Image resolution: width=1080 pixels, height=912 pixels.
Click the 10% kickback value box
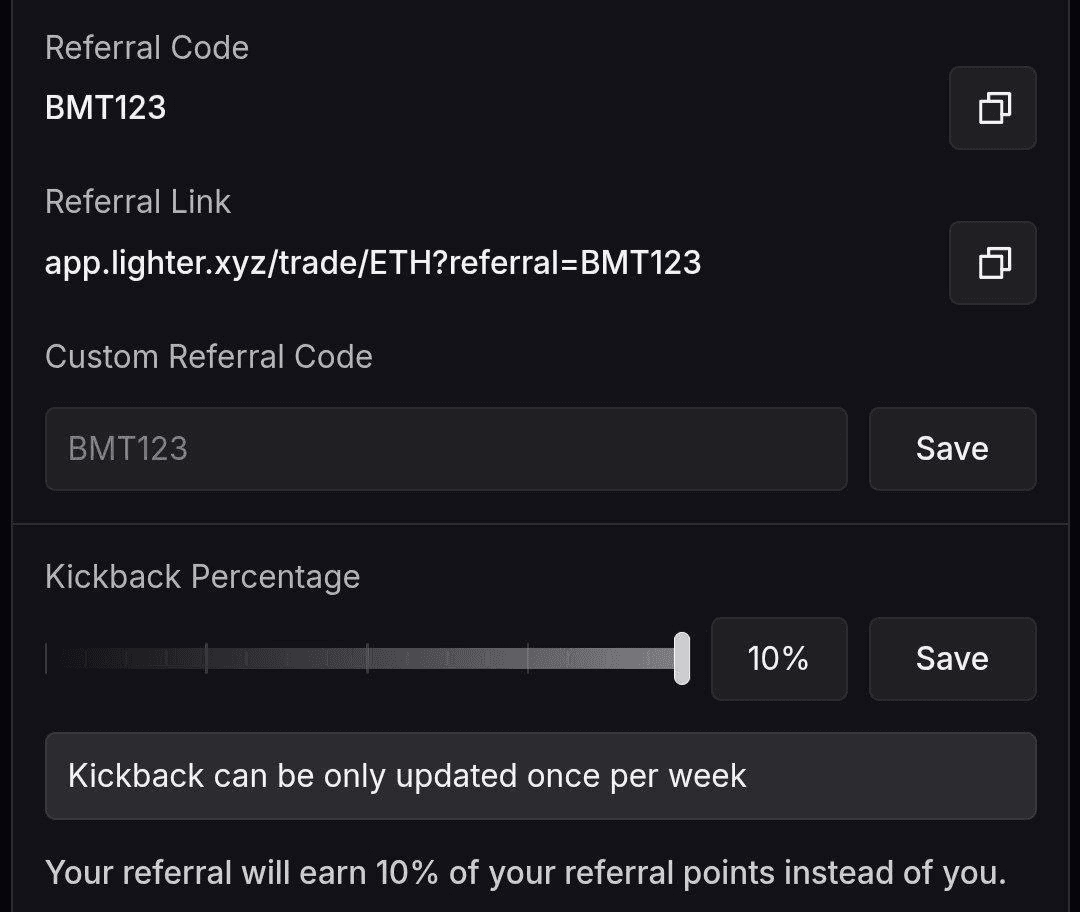(778, 659)
